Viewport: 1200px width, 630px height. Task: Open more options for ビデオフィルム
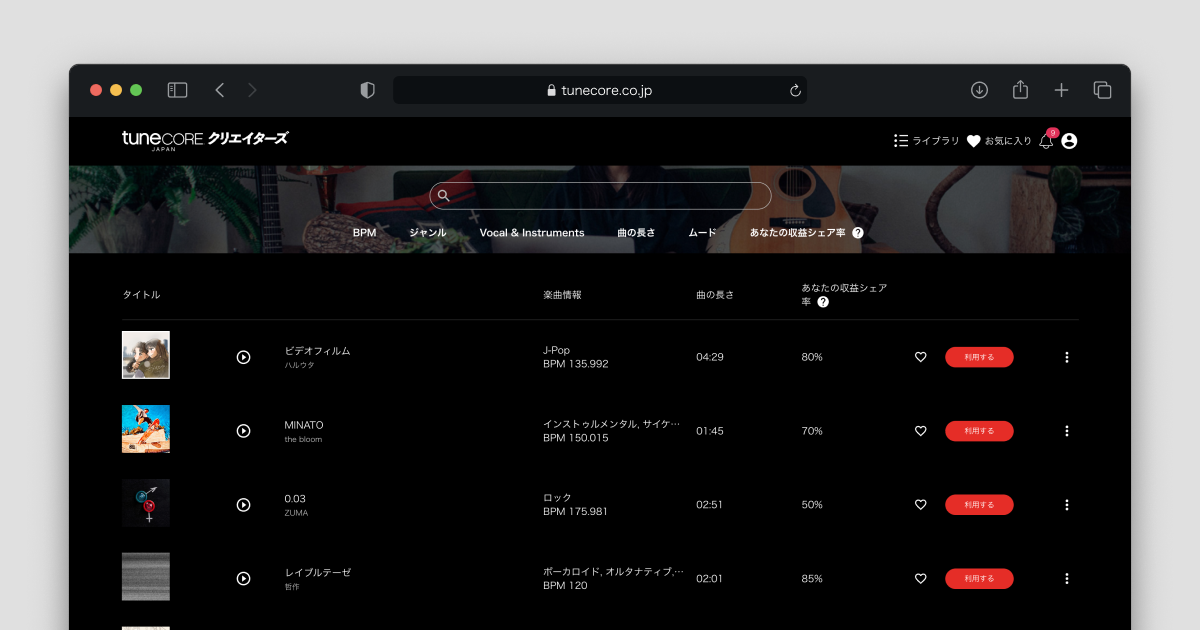[1066, 357]
